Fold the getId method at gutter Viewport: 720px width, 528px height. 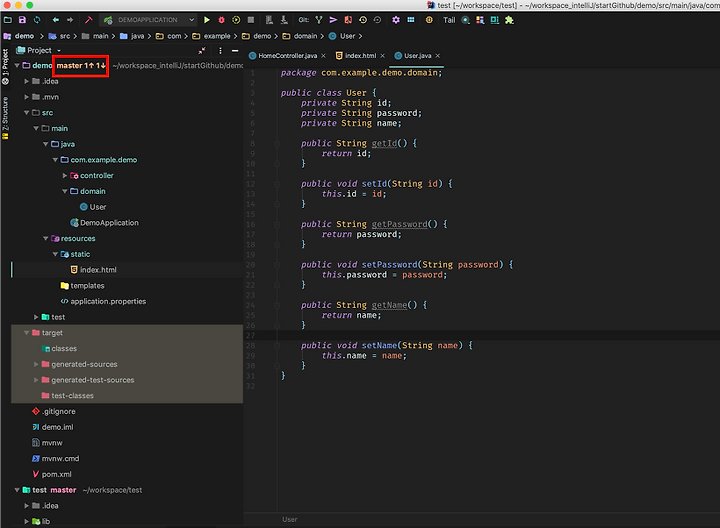tap(277, 144)
